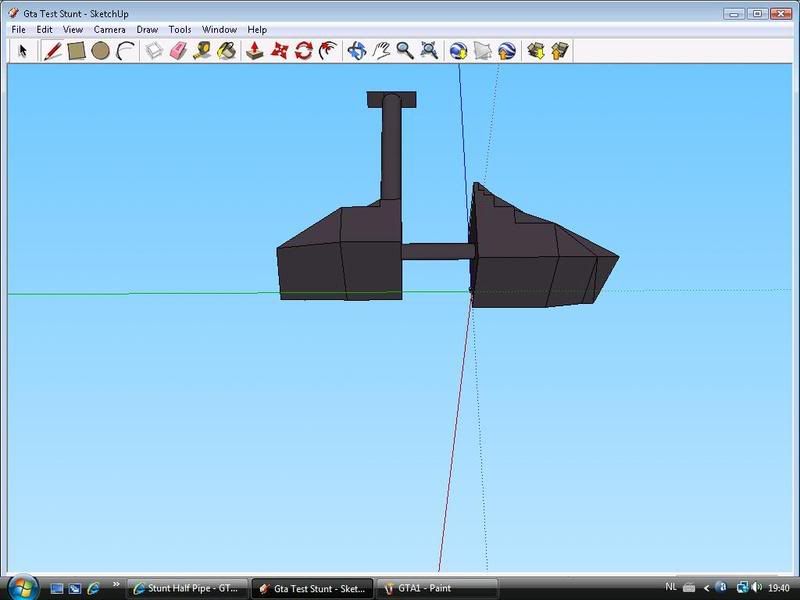The width and height of the screenshot is (800, 600).
Task: Select the Paint Bucket tool
Action: 227,51
